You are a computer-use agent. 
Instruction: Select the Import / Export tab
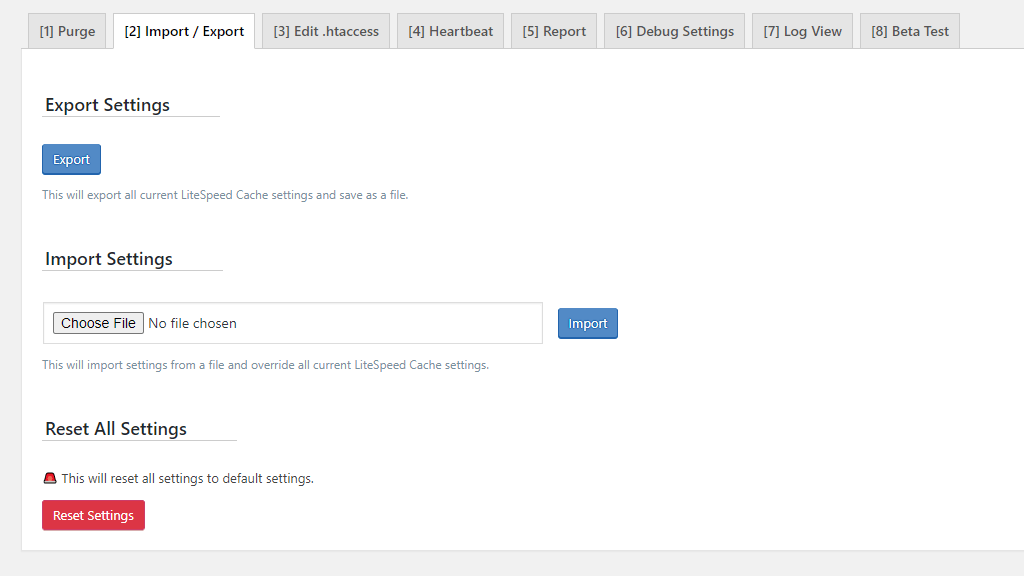pos(184,31)
